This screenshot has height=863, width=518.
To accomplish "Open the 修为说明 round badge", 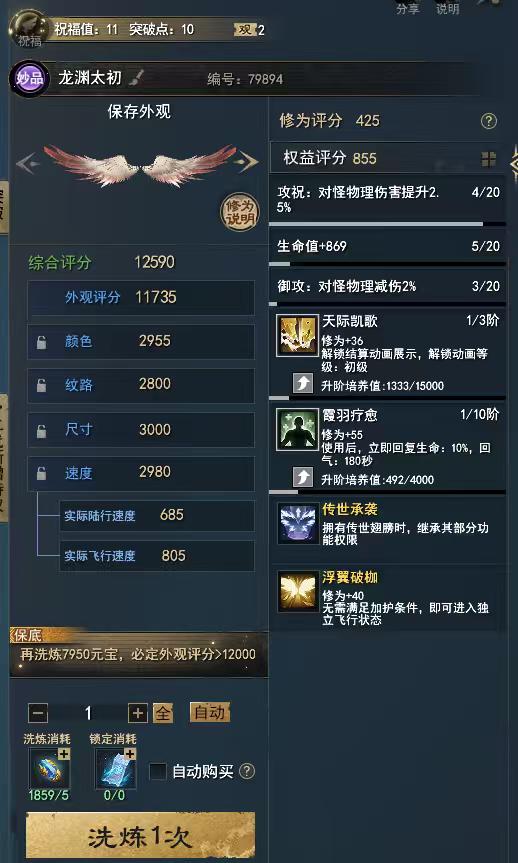I will pyautogui.click(x=239, y=213).
